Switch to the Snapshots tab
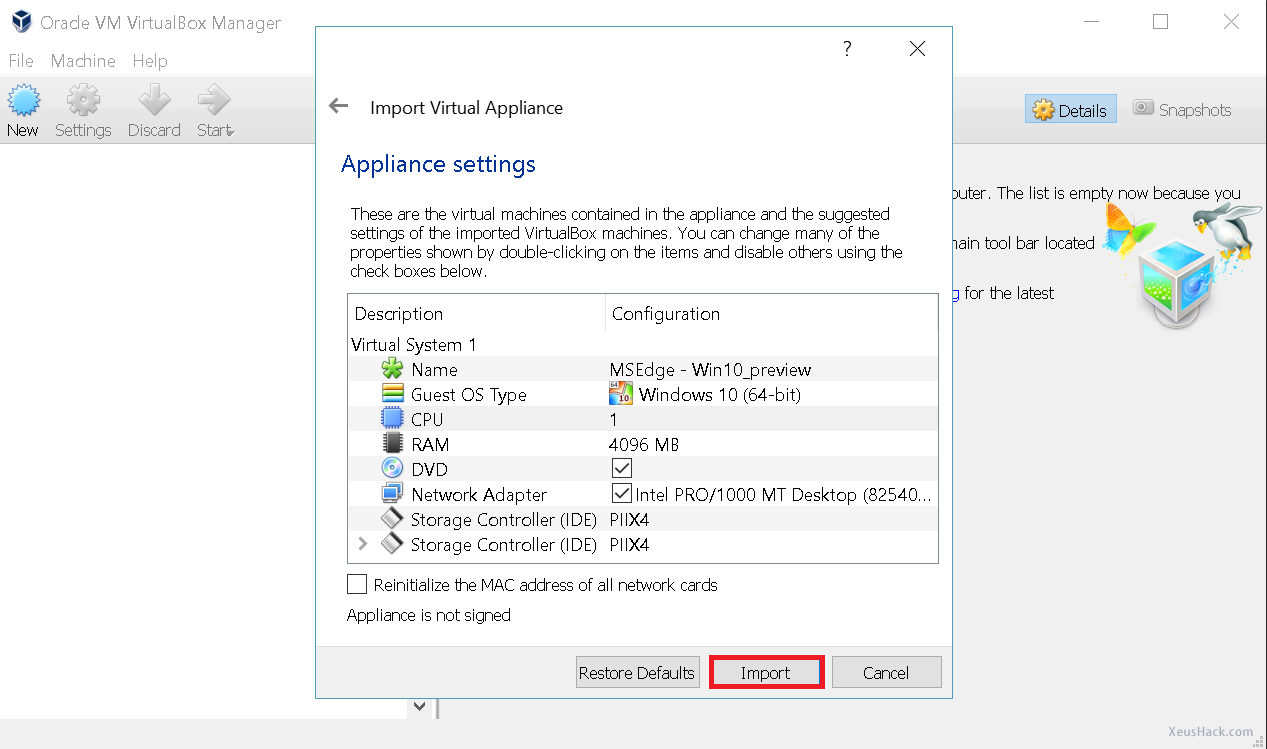Image resolution: width=1267 pixels, height=749 pixels. (x=1181, y=109)
